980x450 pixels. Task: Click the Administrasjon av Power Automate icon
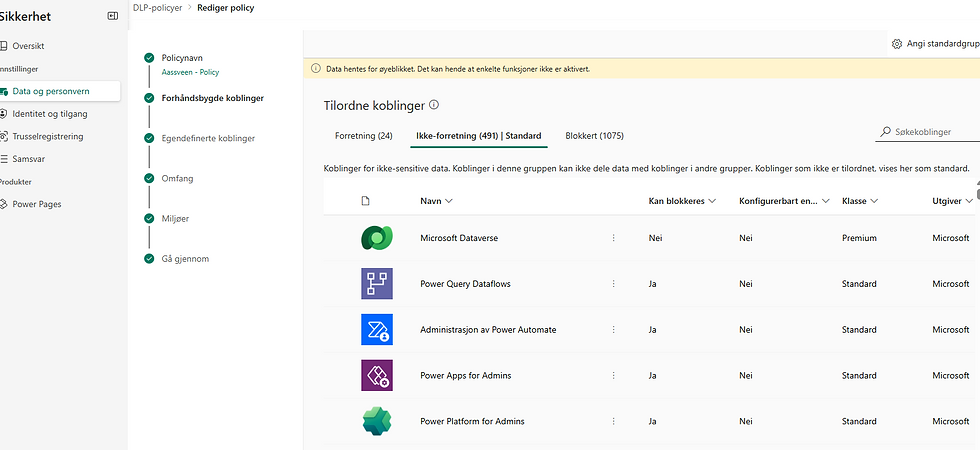377,329
